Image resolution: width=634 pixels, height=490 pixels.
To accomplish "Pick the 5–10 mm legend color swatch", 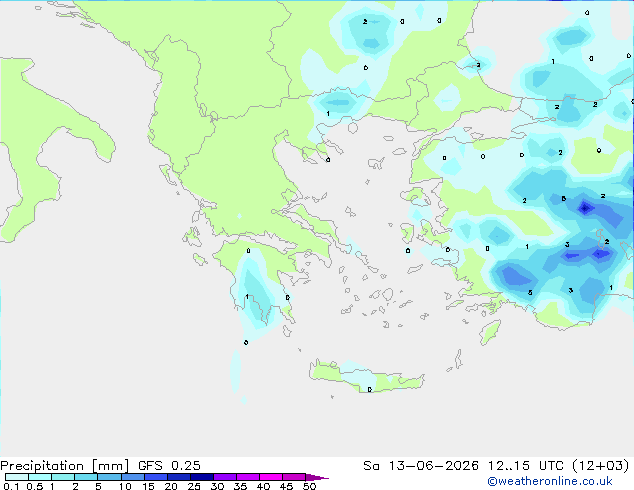I will [x=109, y=477].
